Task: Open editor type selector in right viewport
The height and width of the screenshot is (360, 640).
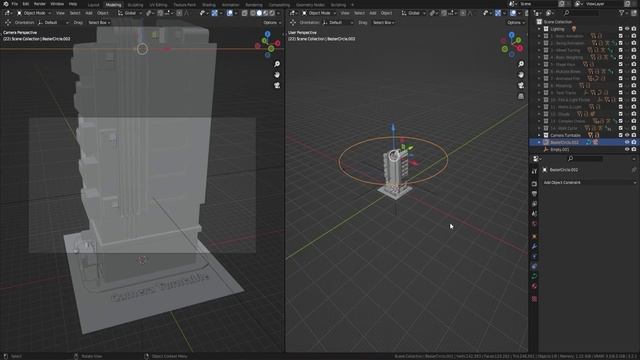Action: point(293,13)
